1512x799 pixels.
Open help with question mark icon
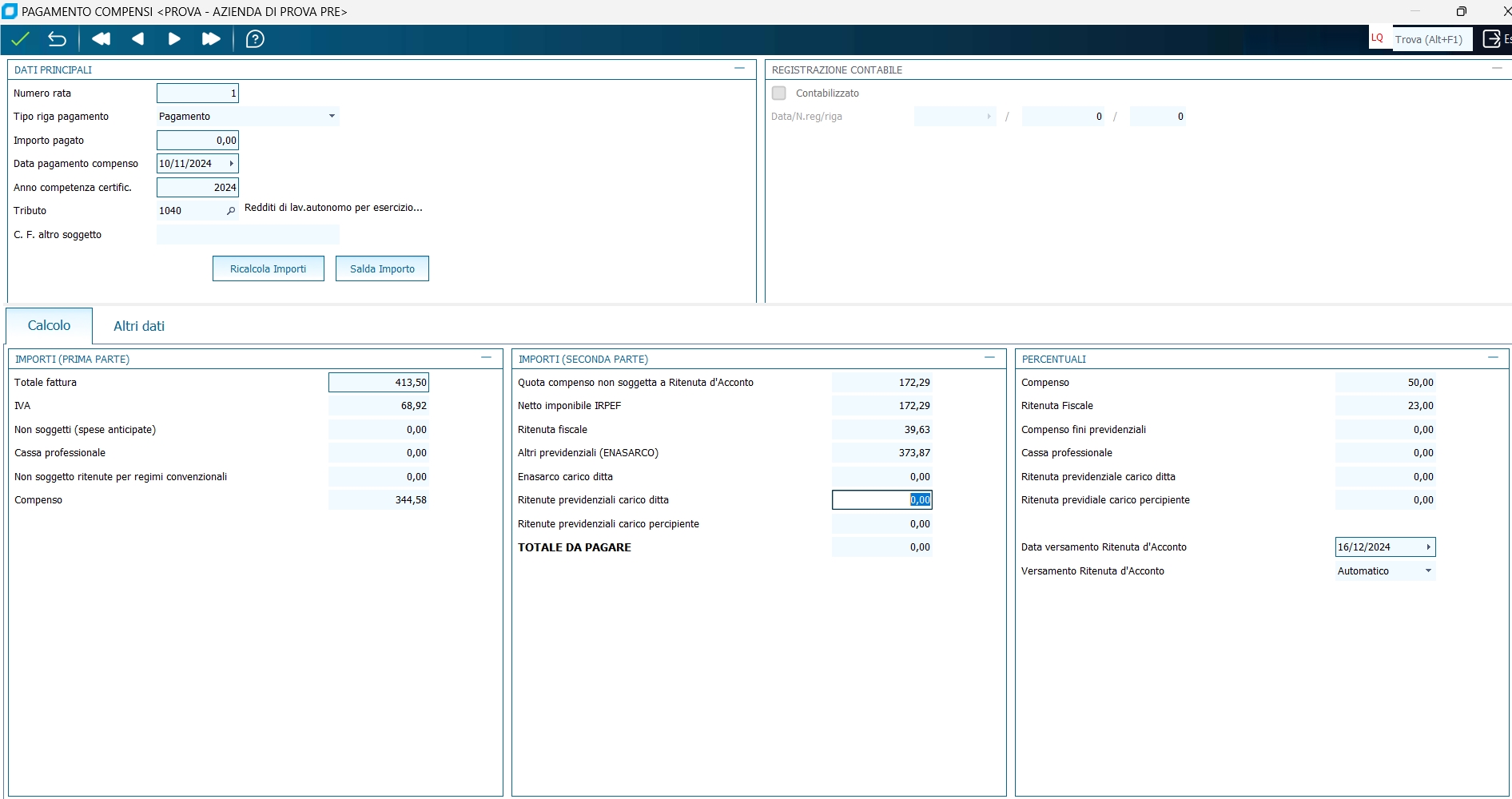[x=255, y=39]
